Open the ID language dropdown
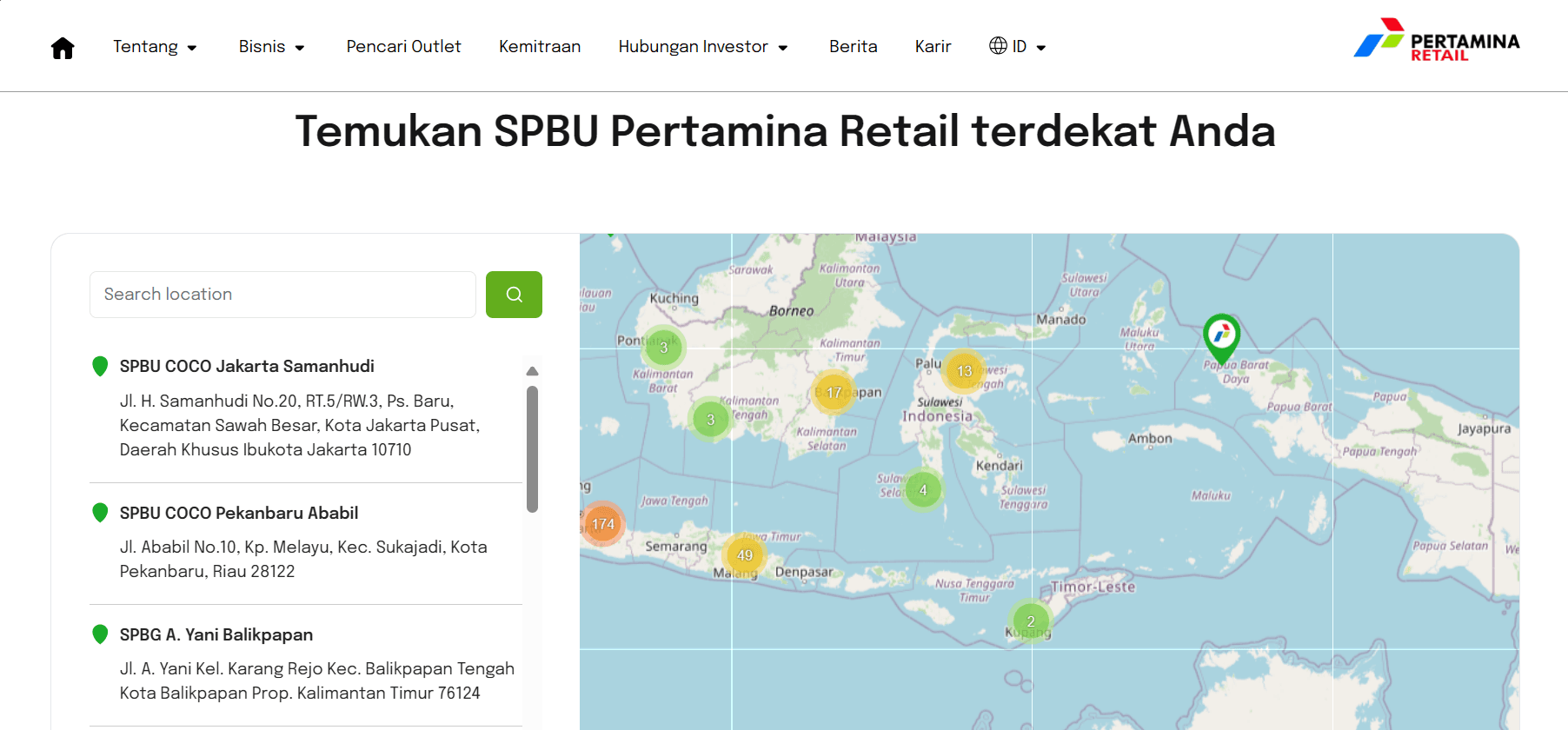1568x730 pixels. coord(1018,47)
